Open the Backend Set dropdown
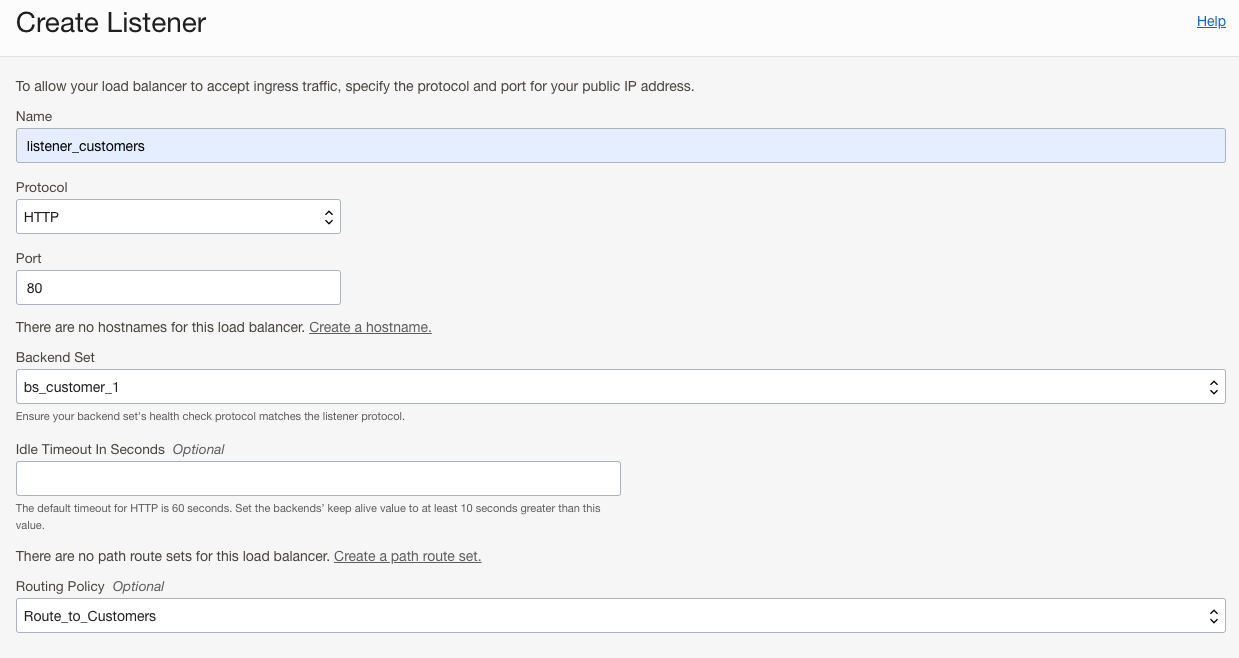Screen dimensions: 1239x658 pos(620,386)
